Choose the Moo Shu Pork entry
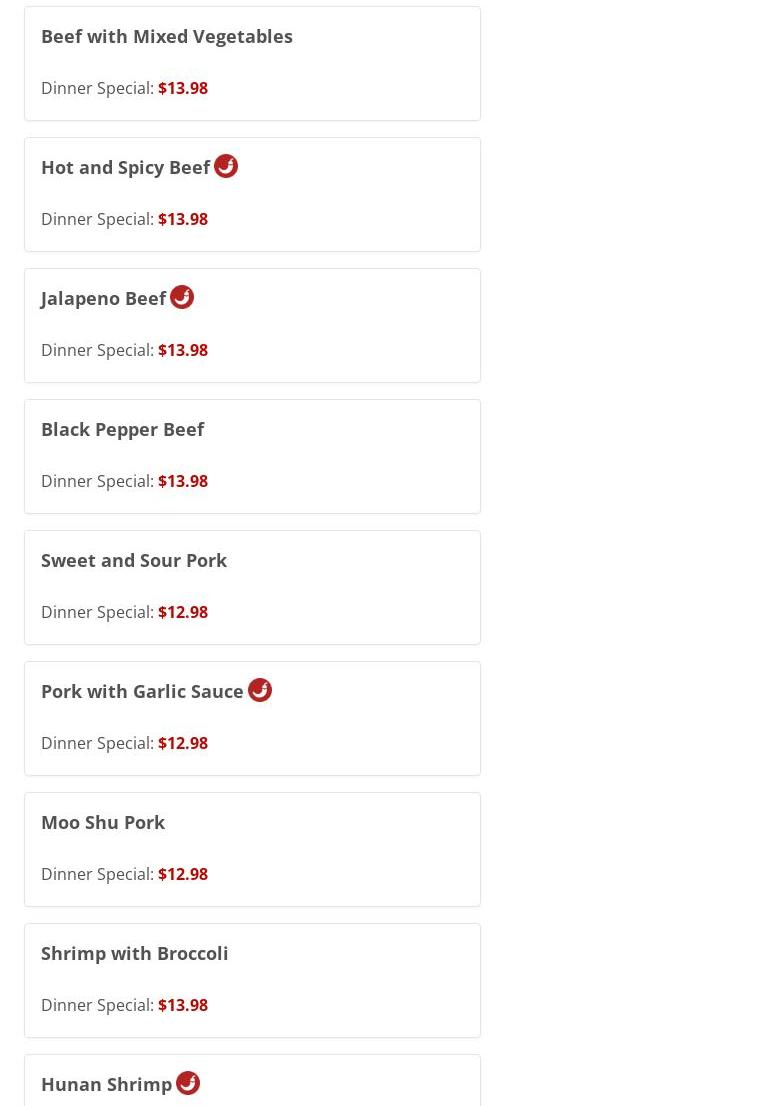 point(103,822)
